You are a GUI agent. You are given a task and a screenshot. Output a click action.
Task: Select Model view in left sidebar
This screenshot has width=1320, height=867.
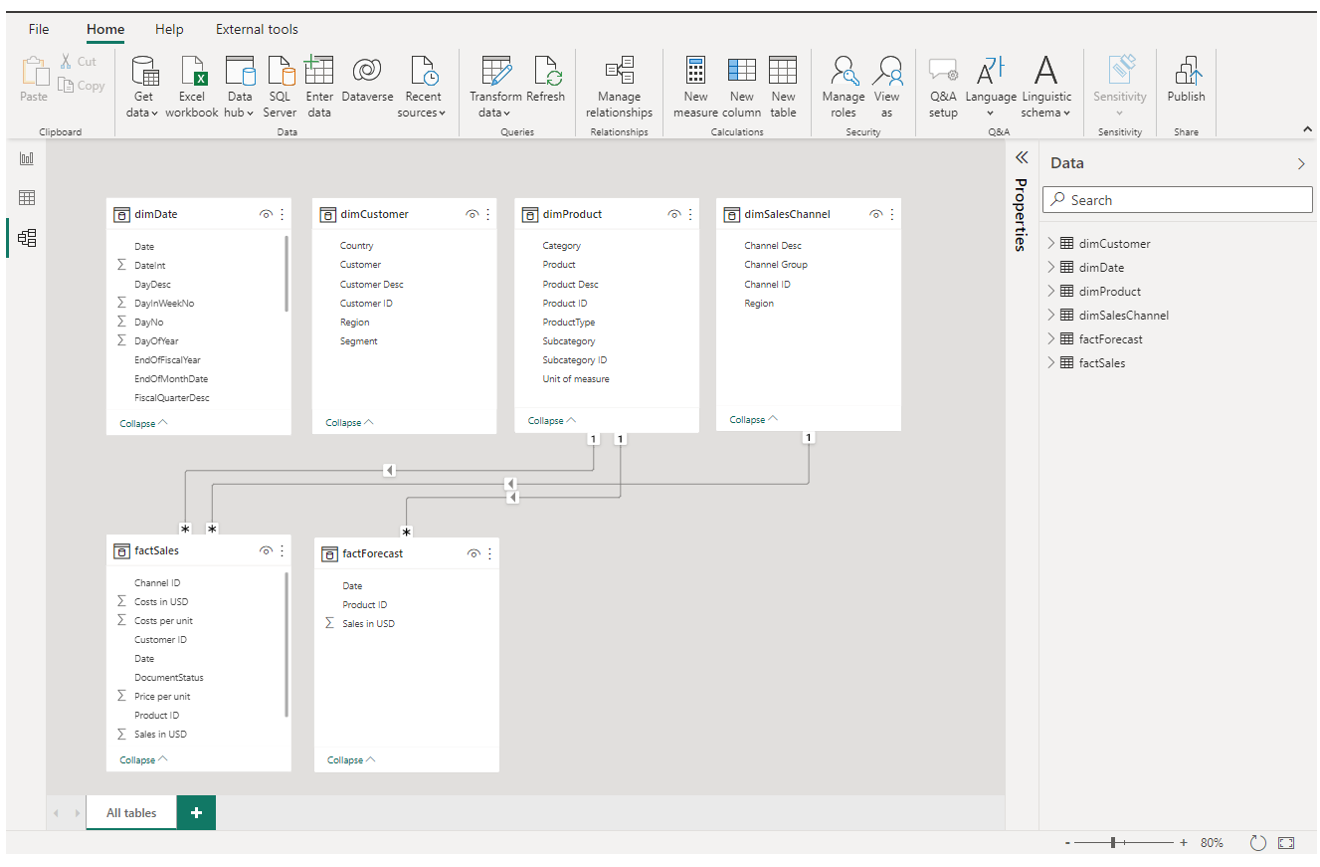tap(27, 238)
